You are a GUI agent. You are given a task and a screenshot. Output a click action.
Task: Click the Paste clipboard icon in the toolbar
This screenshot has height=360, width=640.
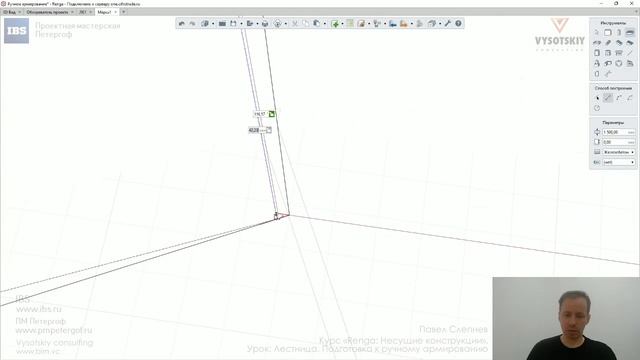click(x=316, y=24)
